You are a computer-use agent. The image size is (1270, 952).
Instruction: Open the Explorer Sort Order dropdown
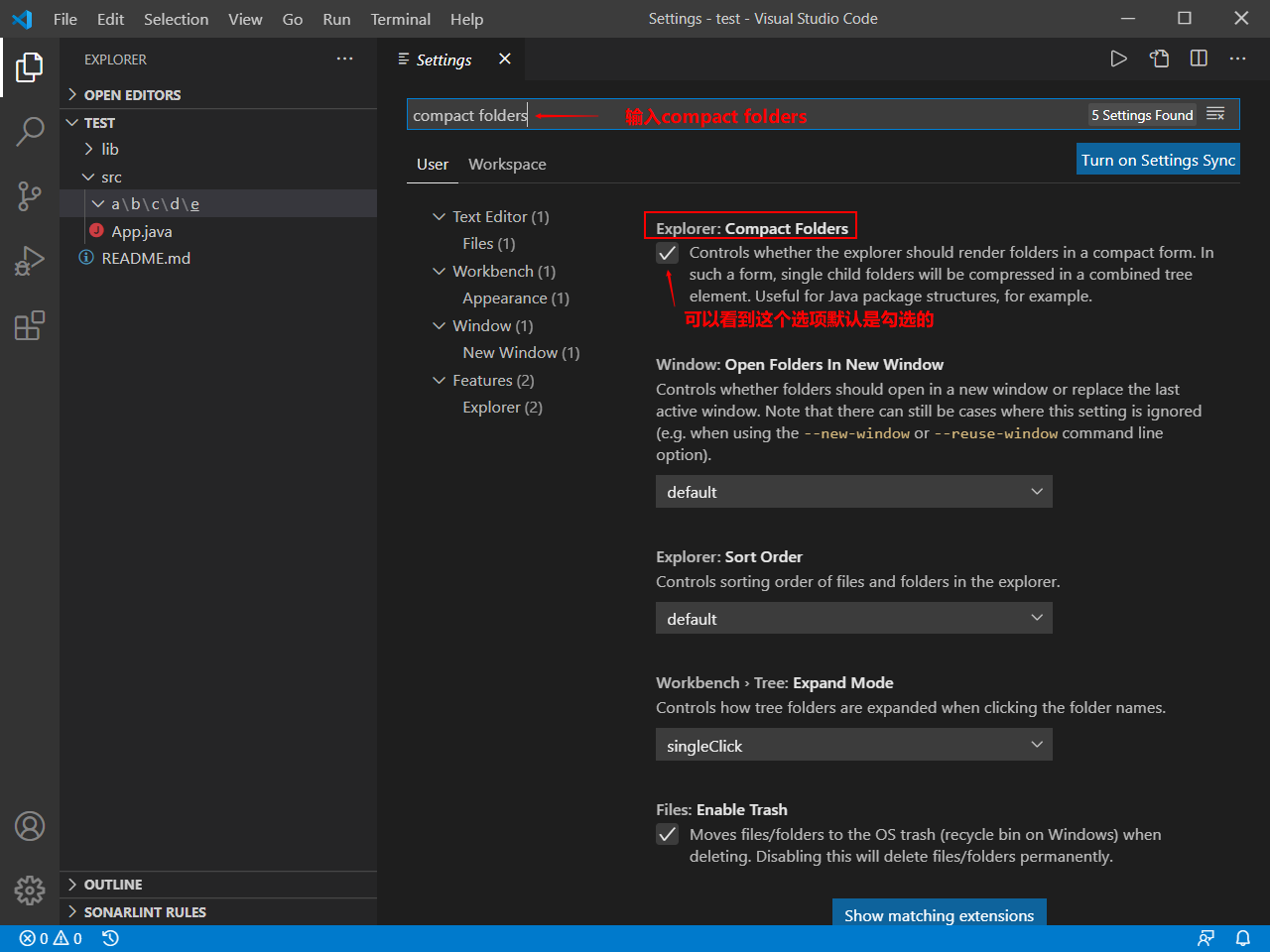[x=853, y=619]
